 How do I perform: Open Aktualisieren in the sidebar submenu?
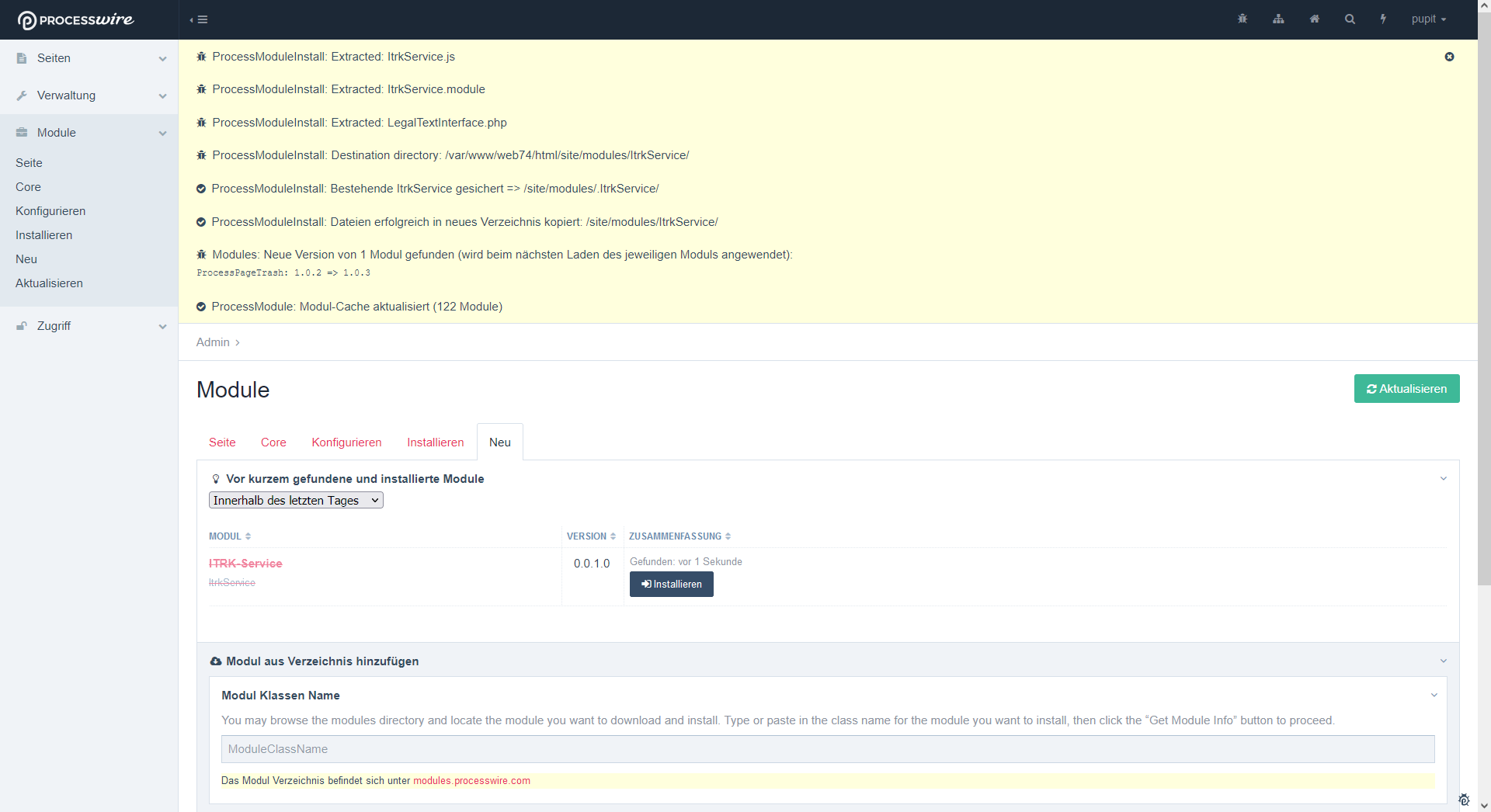pyautogui.click(x=49, y=283)
